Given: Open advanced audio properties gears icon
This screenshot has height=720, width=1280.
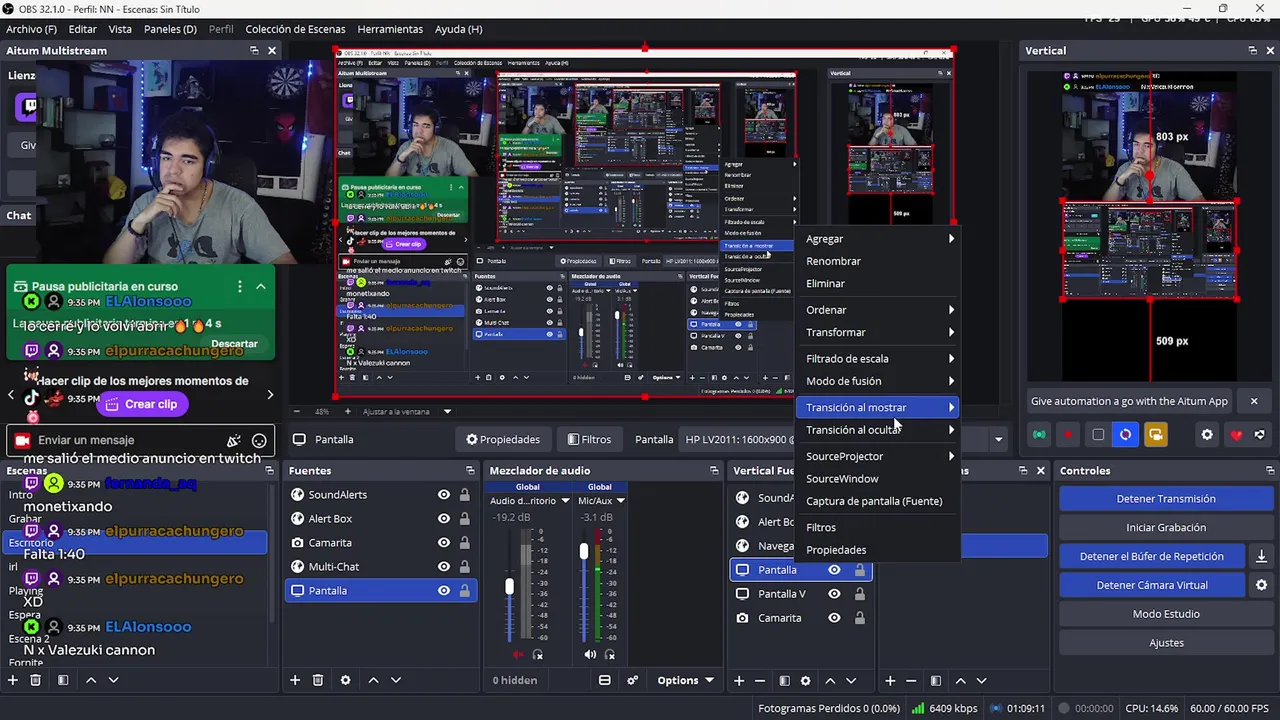Looking at the screenshot, I should tap(632, 680).
